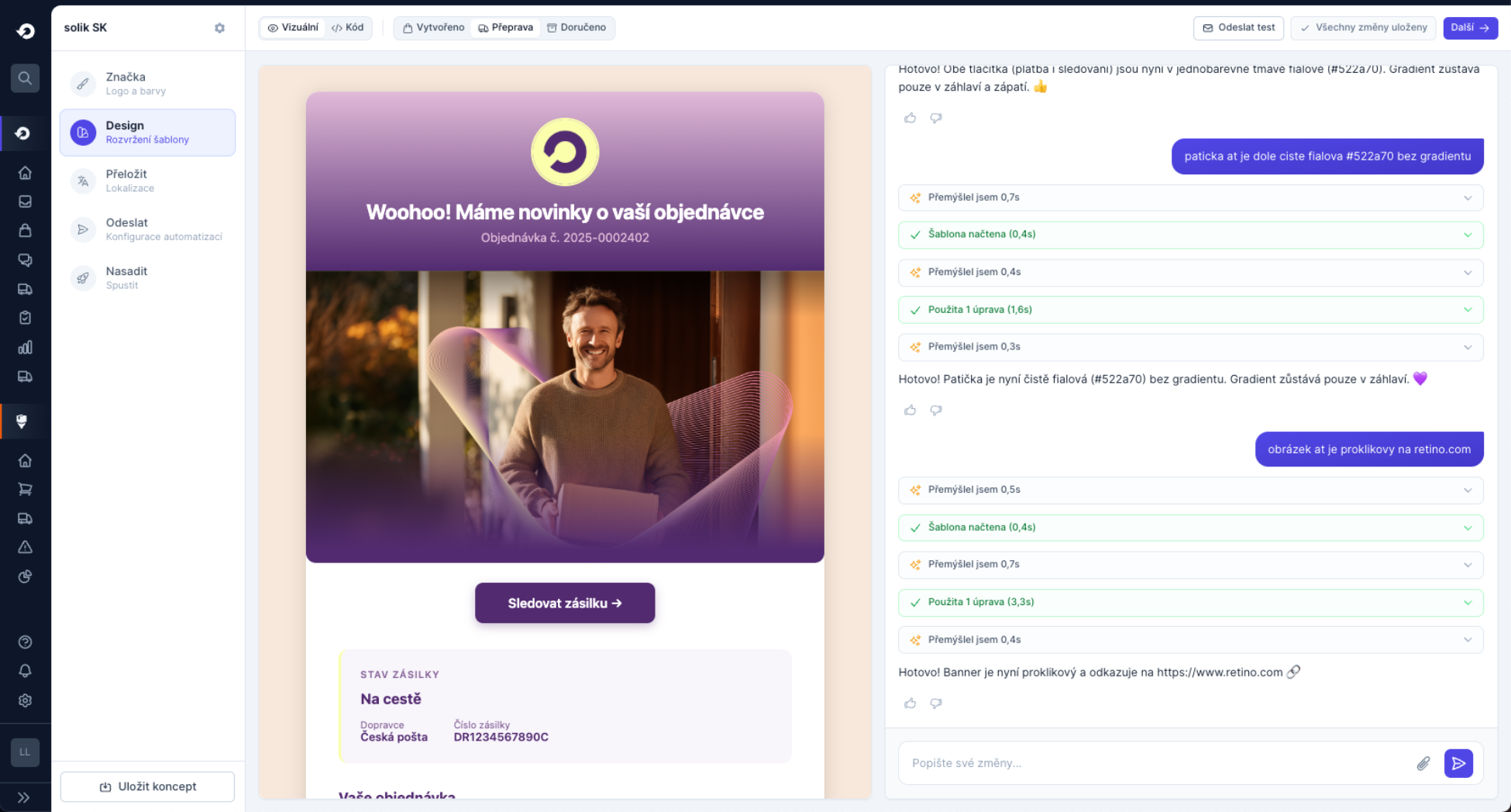Expand 'Přemýšlel jsem 0,5s' thinking row

(x=1190, y=490)
